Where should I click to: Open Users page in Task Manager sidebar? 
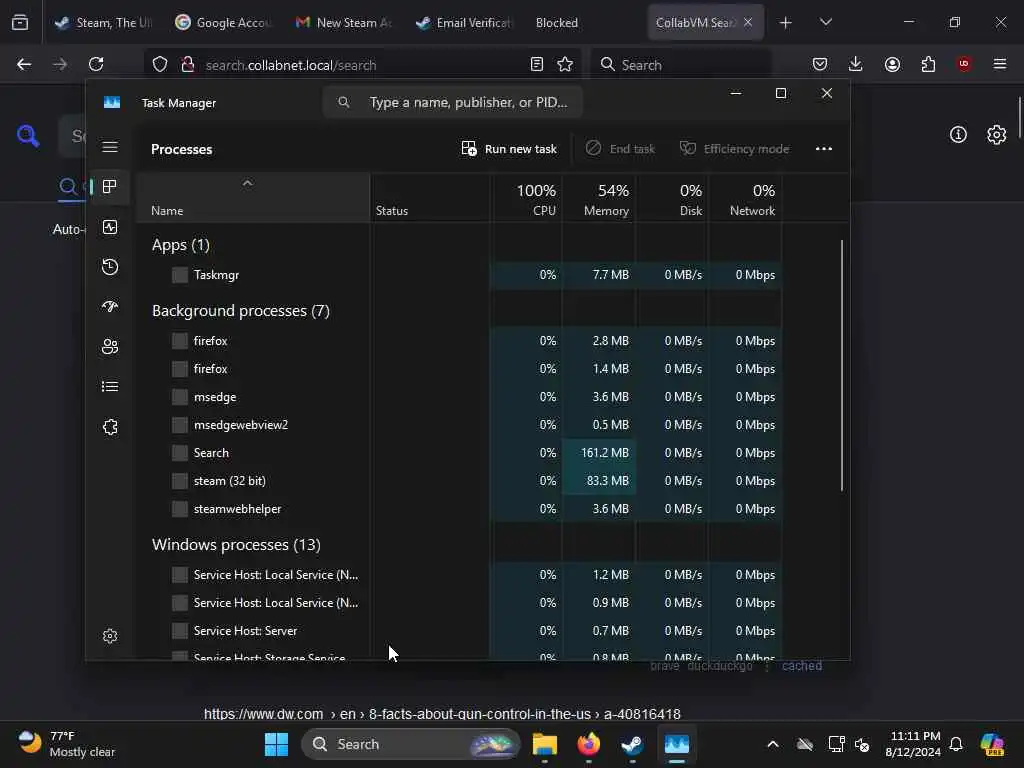click(x=110, y=347)
